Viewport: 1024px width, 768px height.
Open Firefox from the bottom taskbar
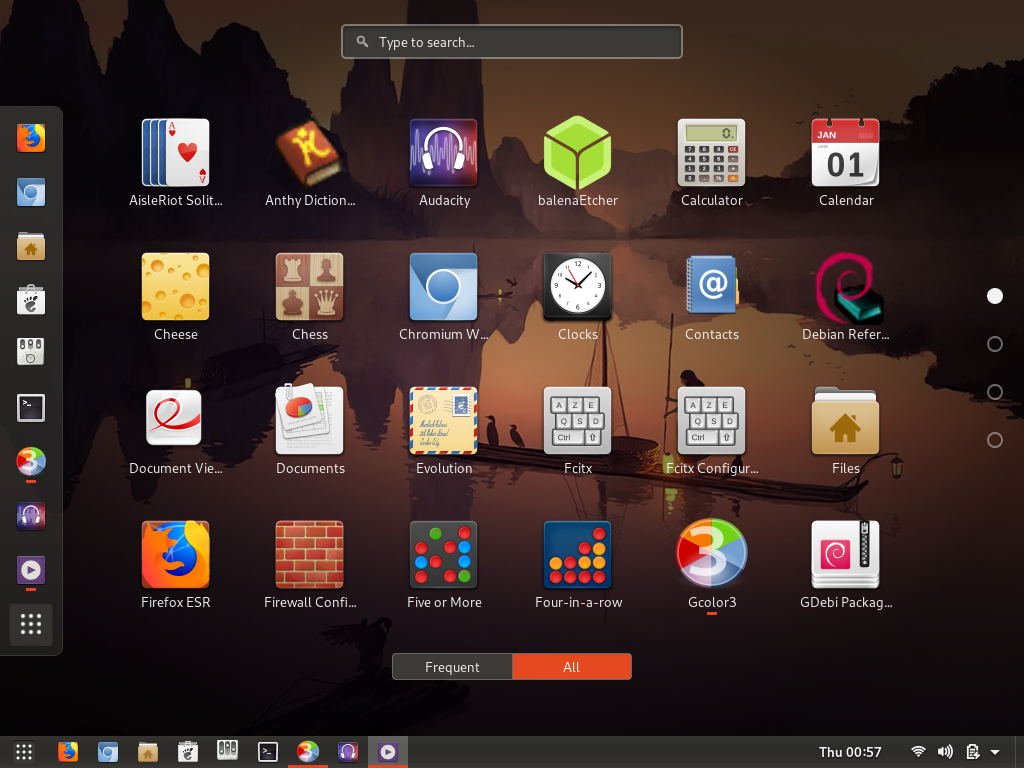click(68, 752)
